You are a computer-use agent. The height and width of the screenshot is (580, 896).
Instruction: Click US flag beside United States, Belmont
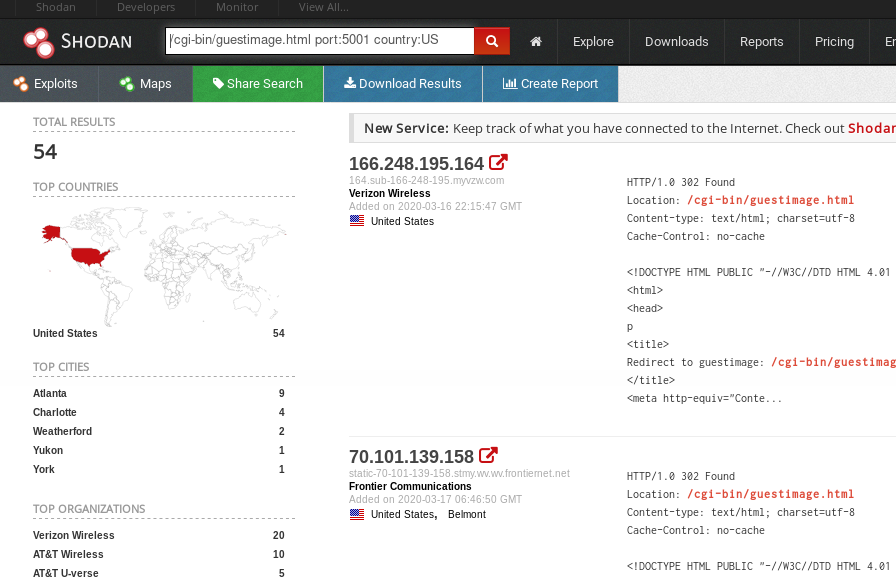click(357, 514)
